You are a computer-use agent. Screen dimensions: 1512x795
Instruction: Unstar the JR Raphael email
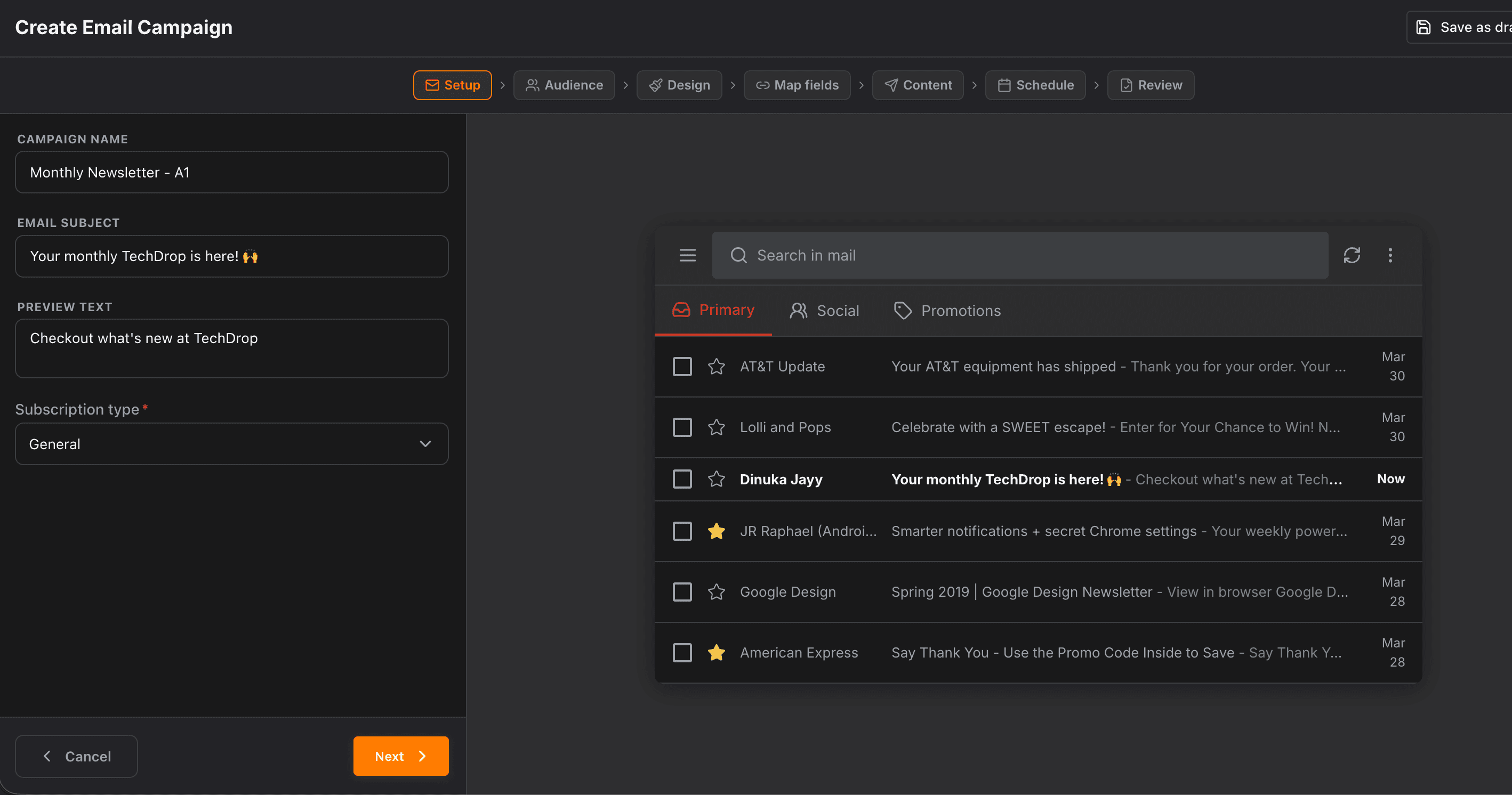716,532
